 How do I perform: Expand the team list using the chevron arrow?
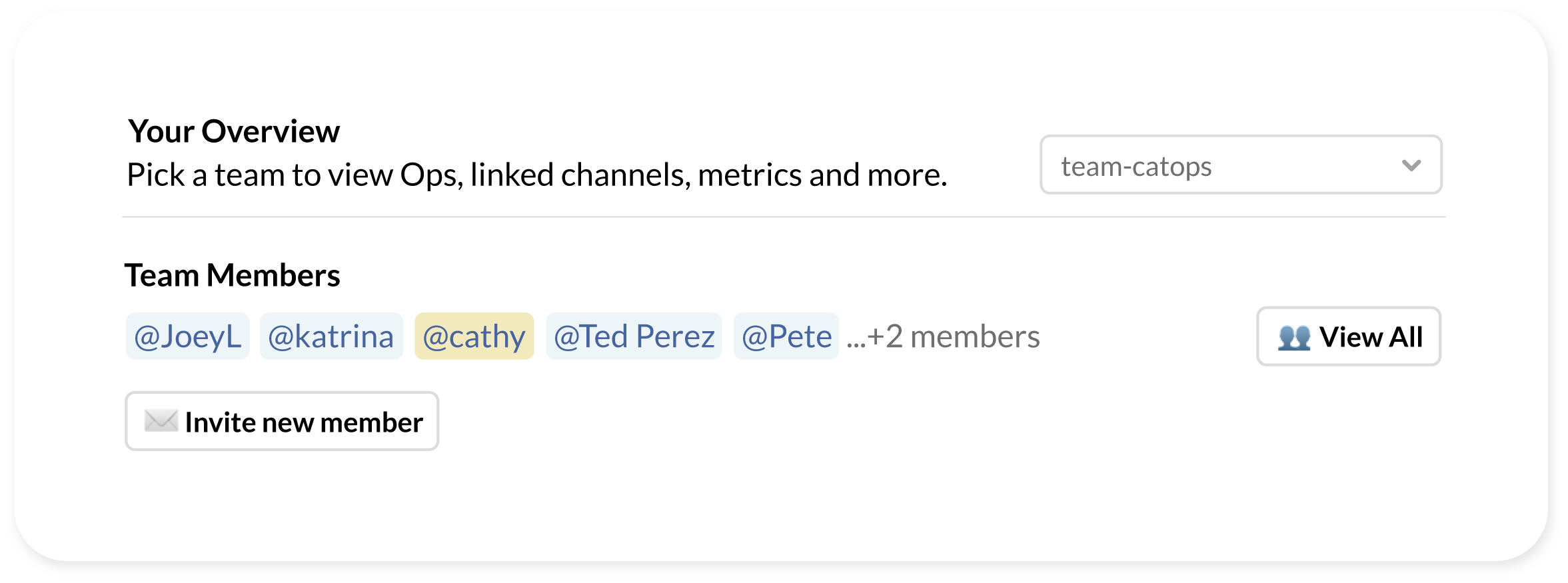(x=1411, y=165)
